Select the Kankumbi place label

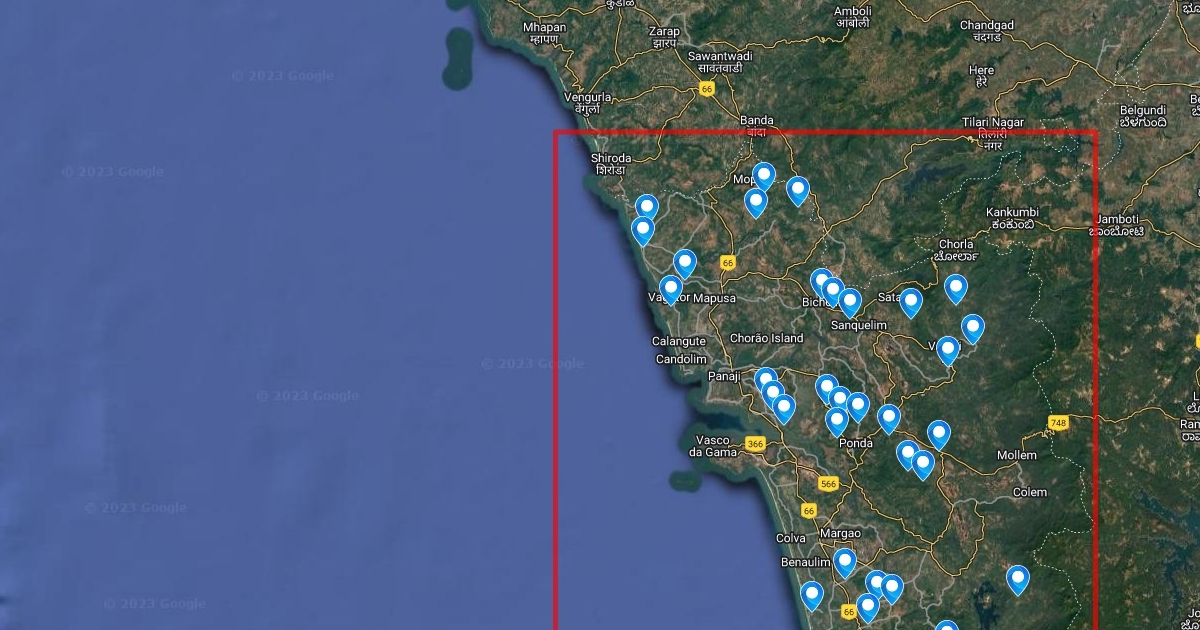point(1012,212)
